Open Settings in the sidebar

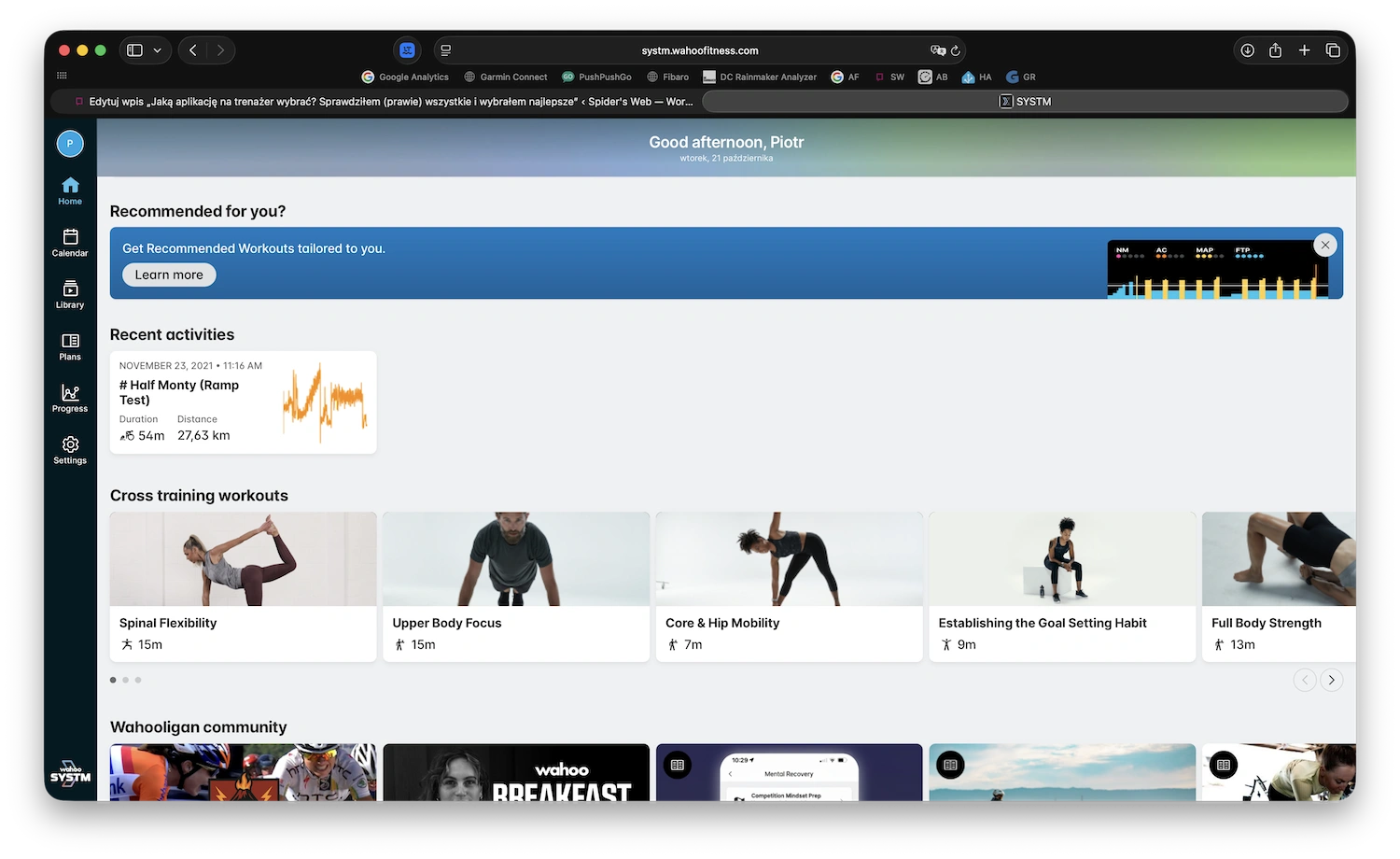pos(70,450)
